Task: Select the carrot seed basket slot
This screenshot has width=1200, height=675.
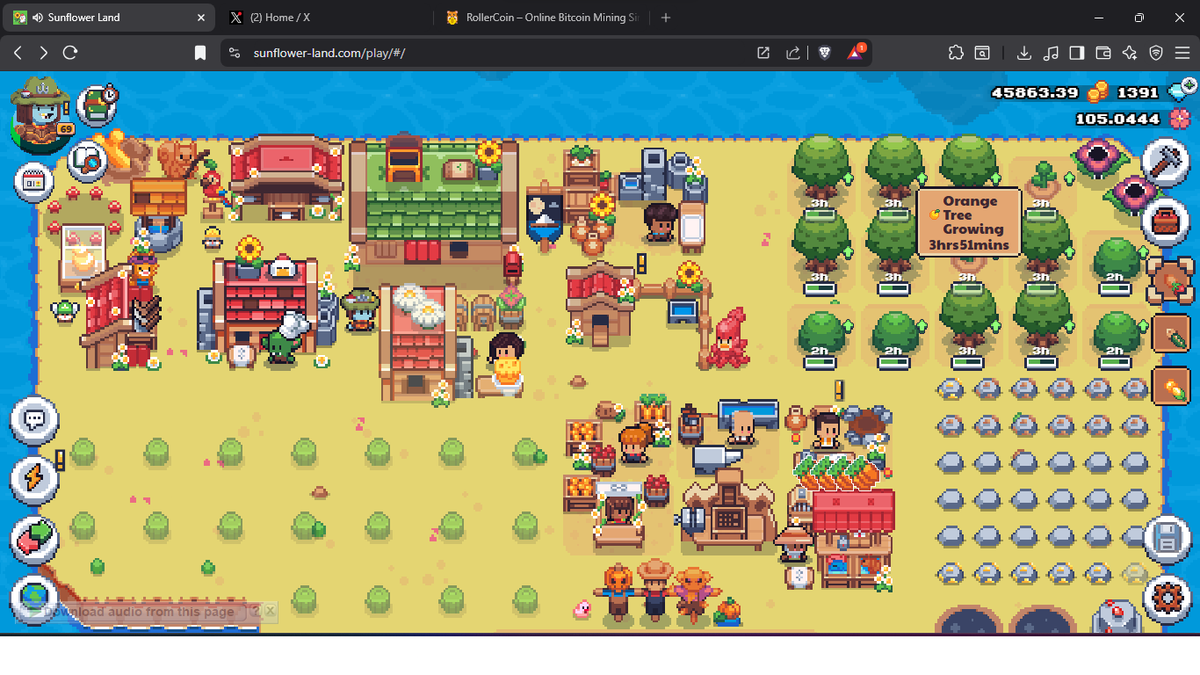Action: 1170,280
